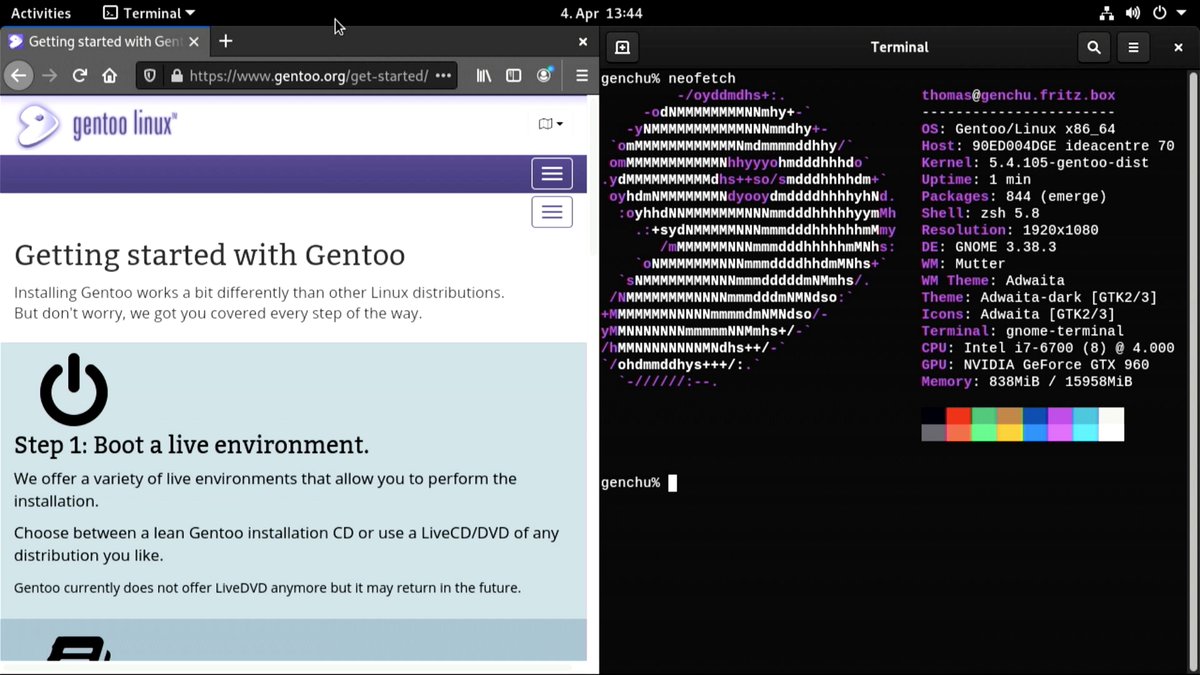
Task: Open the Terminal hamburger menu
Action: [x=1133, y=47]
